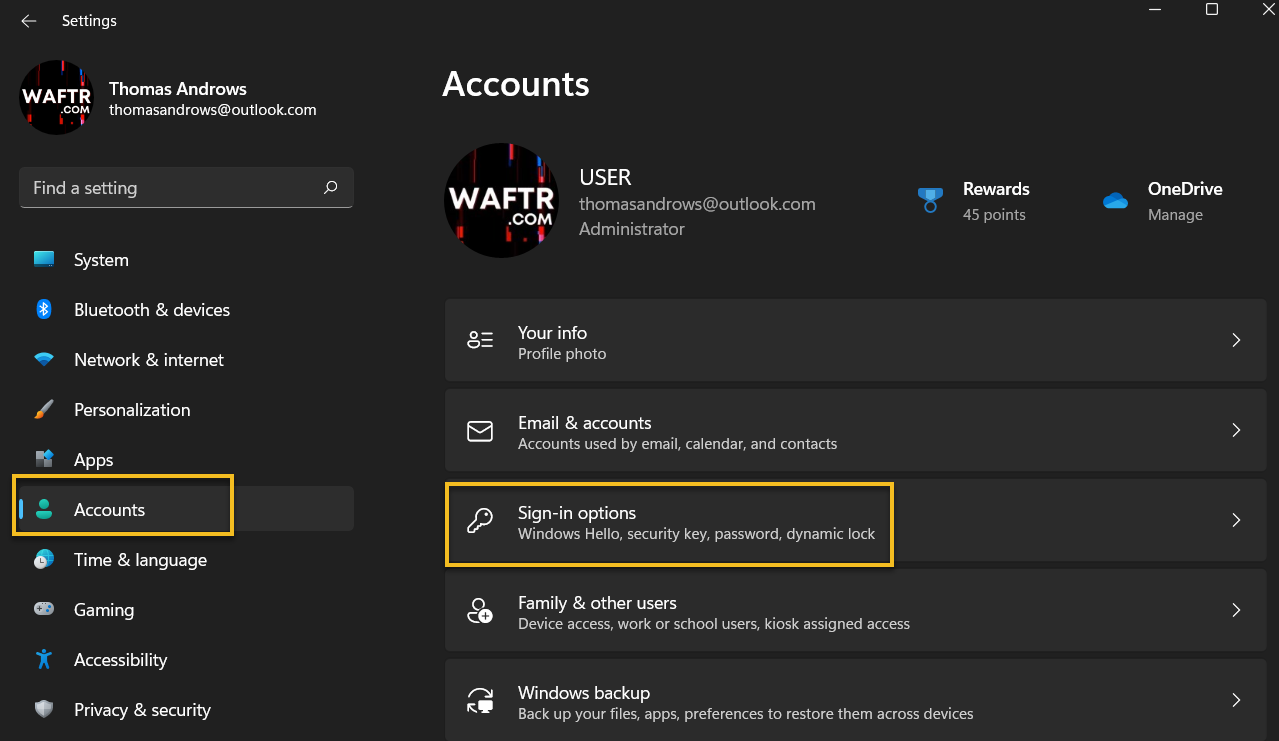Click the large Accounts page profile picture

click(501, 201)
